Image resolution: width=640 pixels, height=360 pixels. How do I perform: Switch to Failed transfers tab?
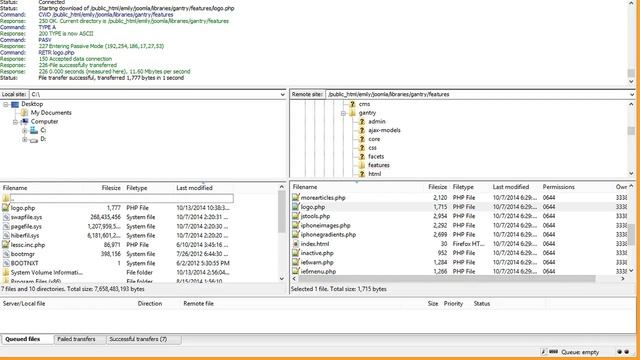80,339
